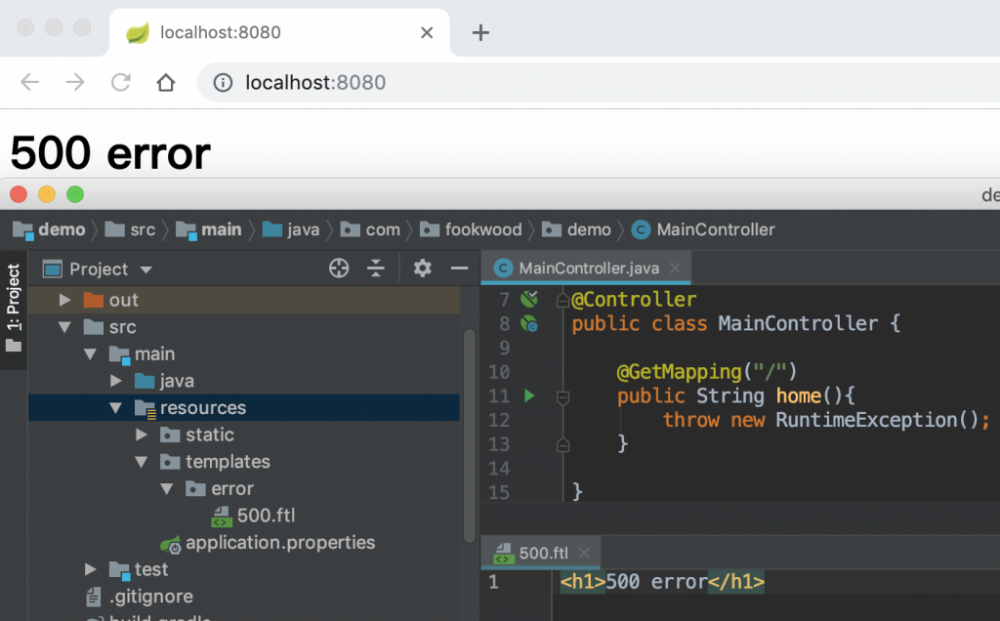Image resolution: width=1000 pixels, height=621 pixels.
Task: Fold the home() method at line 11
Action: 562,397
